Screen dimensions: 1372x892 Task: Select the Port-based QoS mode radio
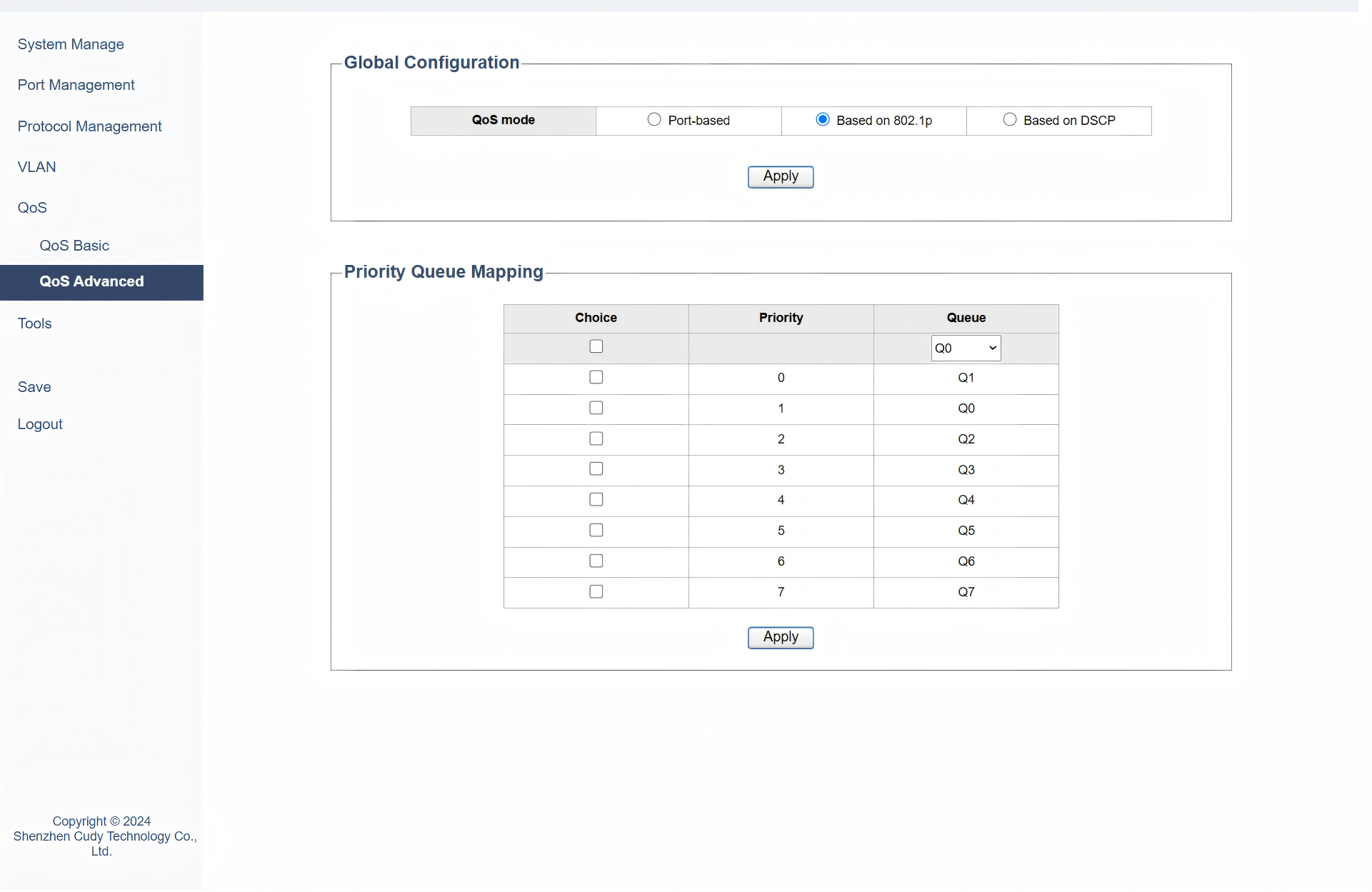coord(654,120)
